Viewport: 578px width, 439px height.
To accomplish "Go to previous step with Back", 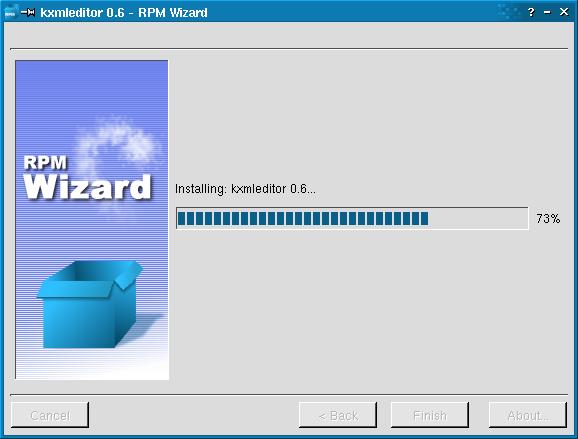I will coord(338,415).
